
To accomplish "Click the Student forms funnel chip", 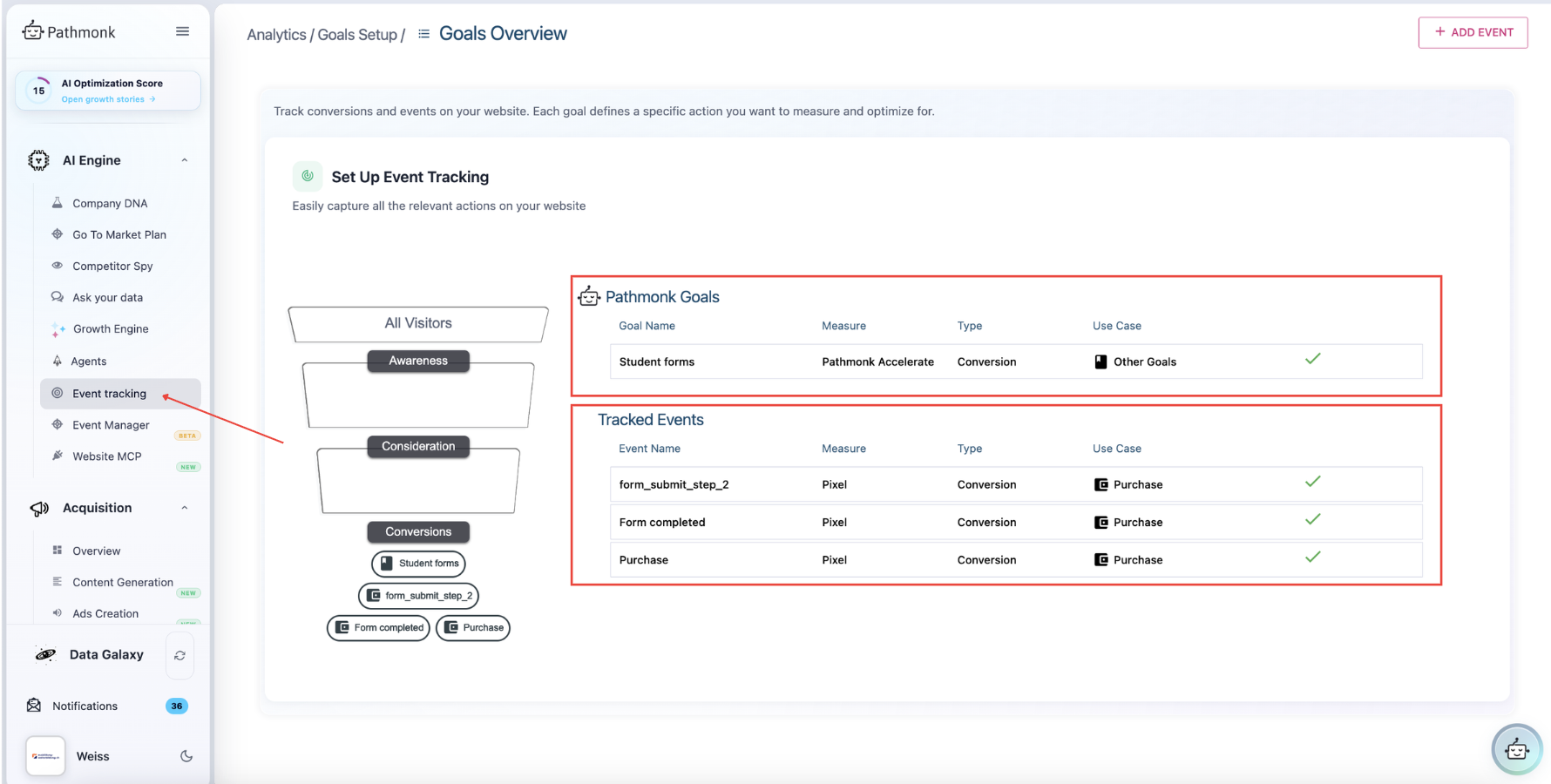I will [x=418, y=564].
